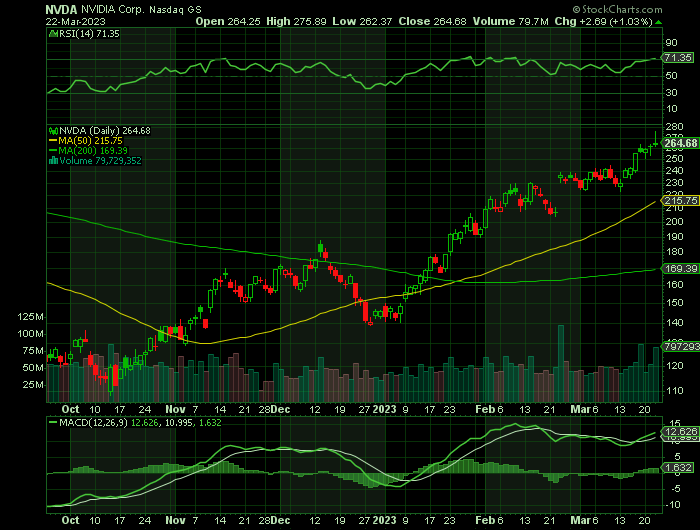Click the Volume bars legend icon

[53, 161]
